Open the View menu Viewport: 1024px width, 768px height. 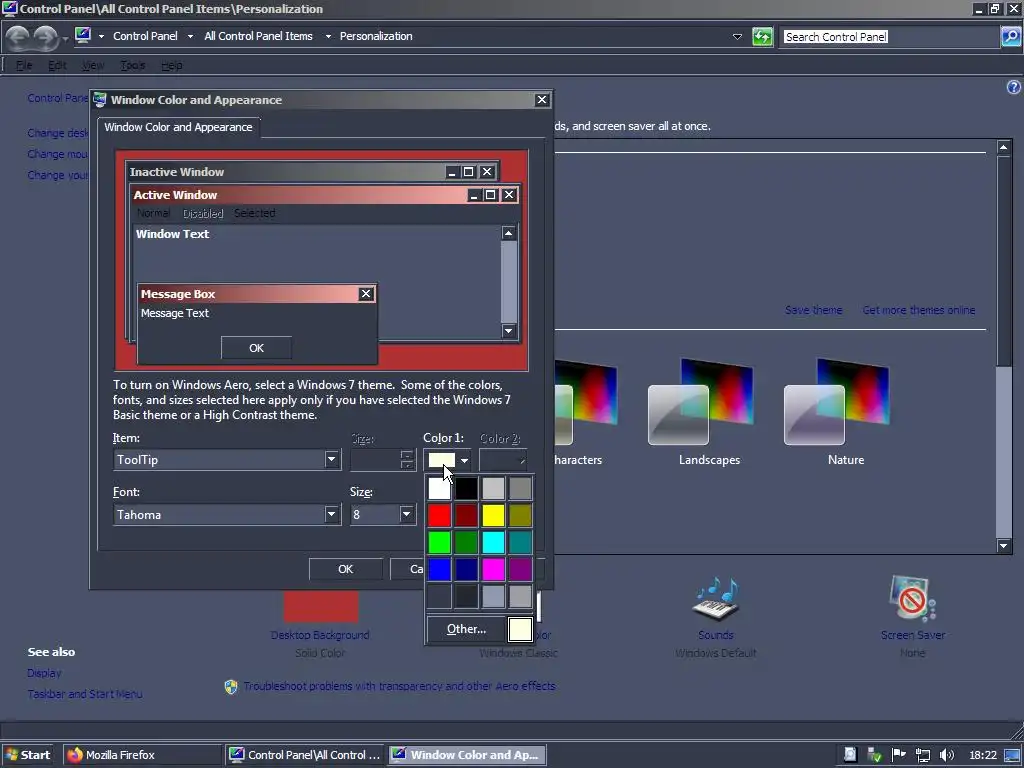click(93, 65)
